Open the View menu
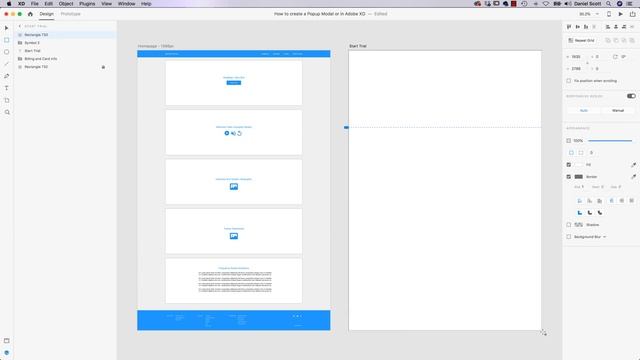This screenshot has height=360, width=640. coord(107,4)
